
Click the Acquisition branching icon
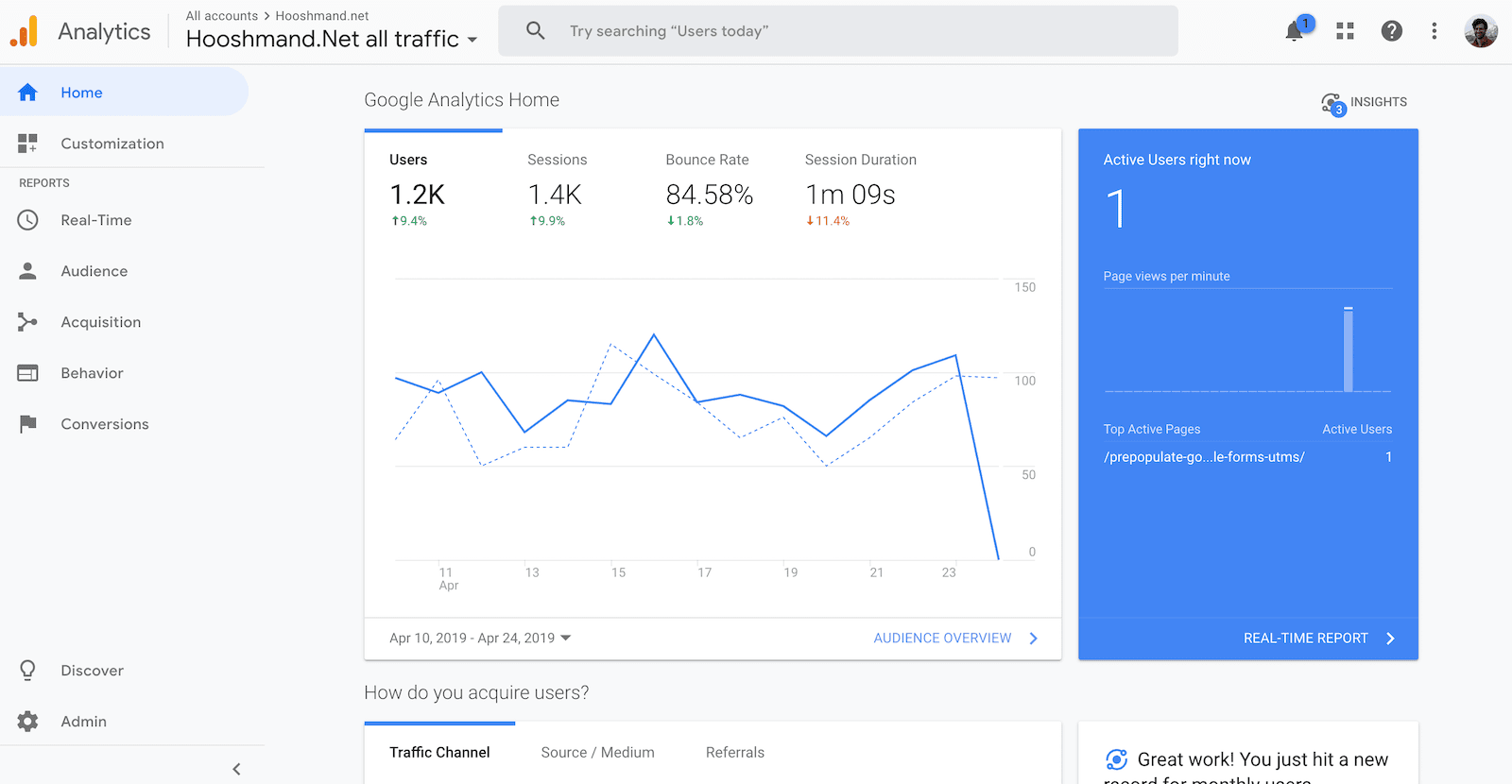click(27, 322)
